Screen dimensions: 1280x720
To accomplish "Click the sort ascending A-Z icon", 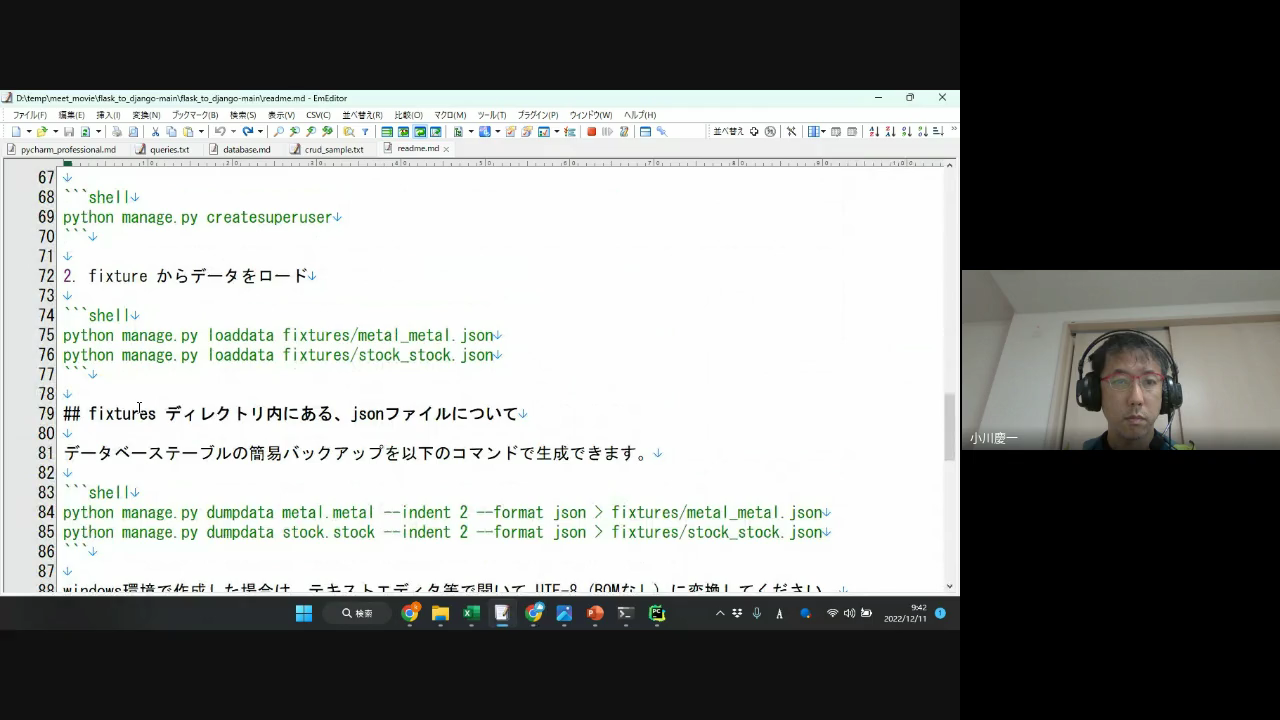I will click(x=874, y=132).
